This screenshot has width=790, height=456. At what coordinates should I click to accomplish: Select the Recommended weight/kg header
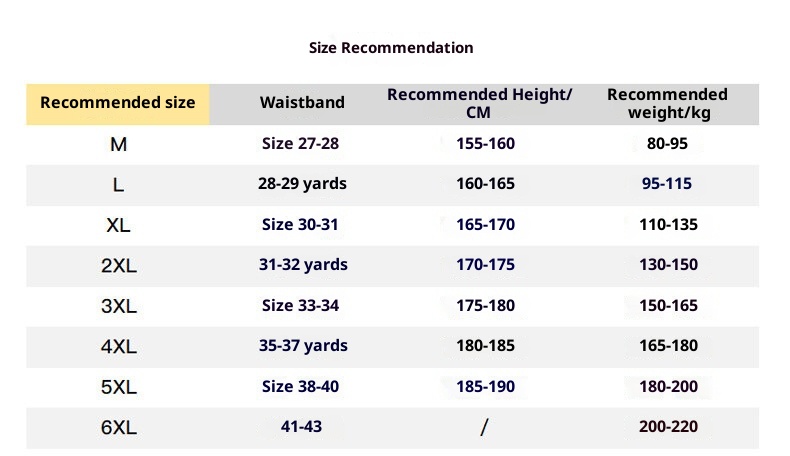coord(667,103)
